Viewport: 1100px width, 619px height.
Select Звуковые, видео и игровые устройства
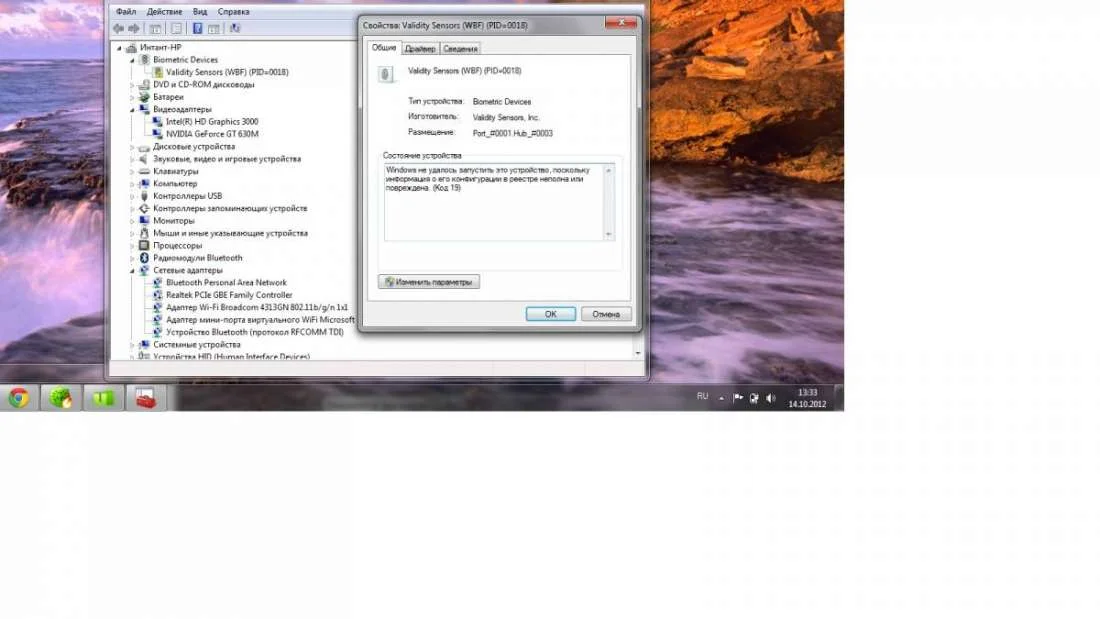(227, 159)
